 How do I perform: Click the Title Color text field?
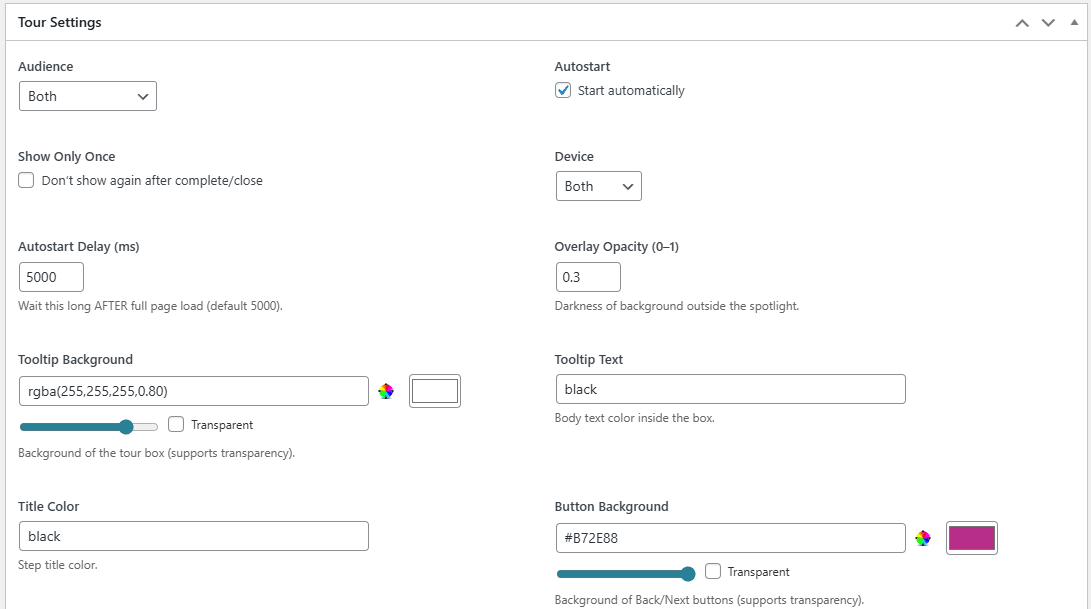193,536
